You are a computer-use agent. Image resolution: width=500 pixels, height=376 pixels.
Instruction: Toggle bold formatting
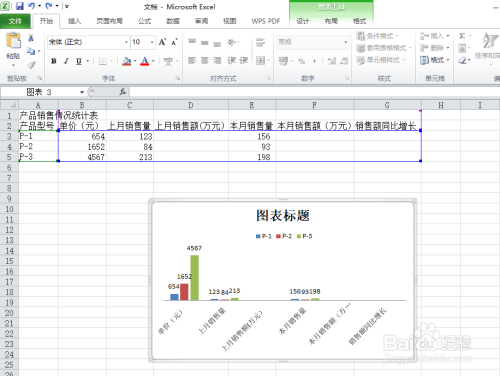click(x=54, y=61)
